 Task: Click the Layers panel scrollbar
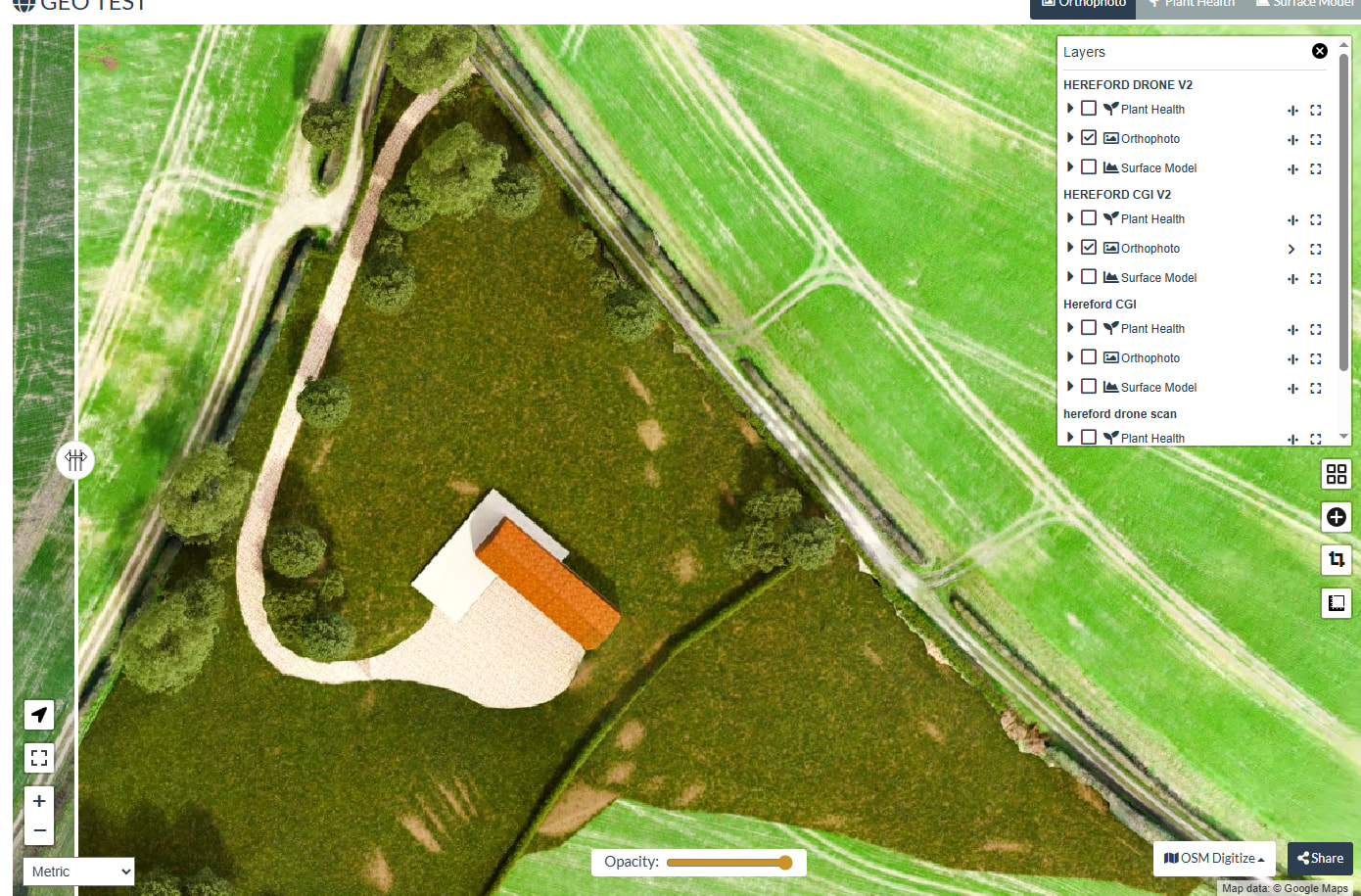[1344, 212]
